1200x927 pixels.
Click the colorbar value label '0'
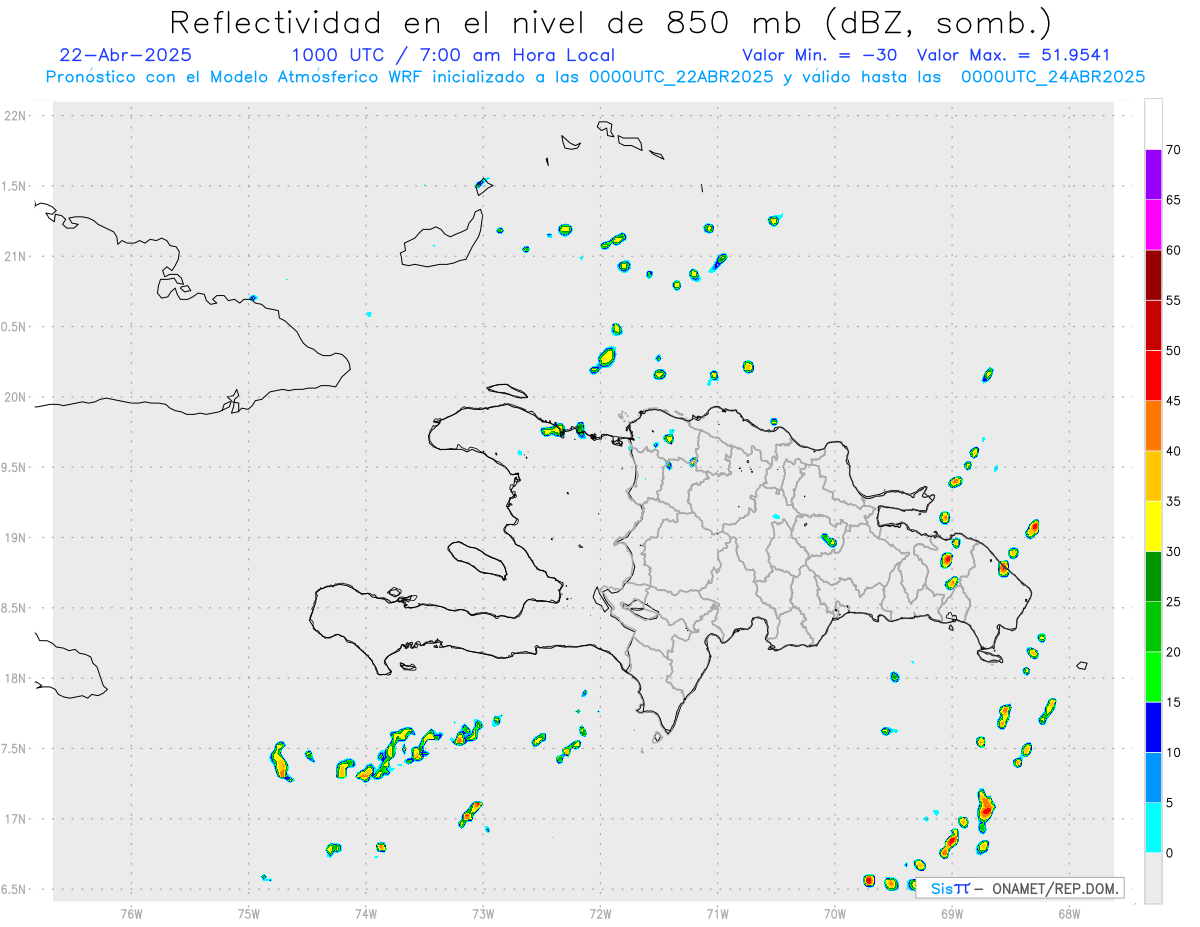pyautogui.click(x=1169, y=853)
